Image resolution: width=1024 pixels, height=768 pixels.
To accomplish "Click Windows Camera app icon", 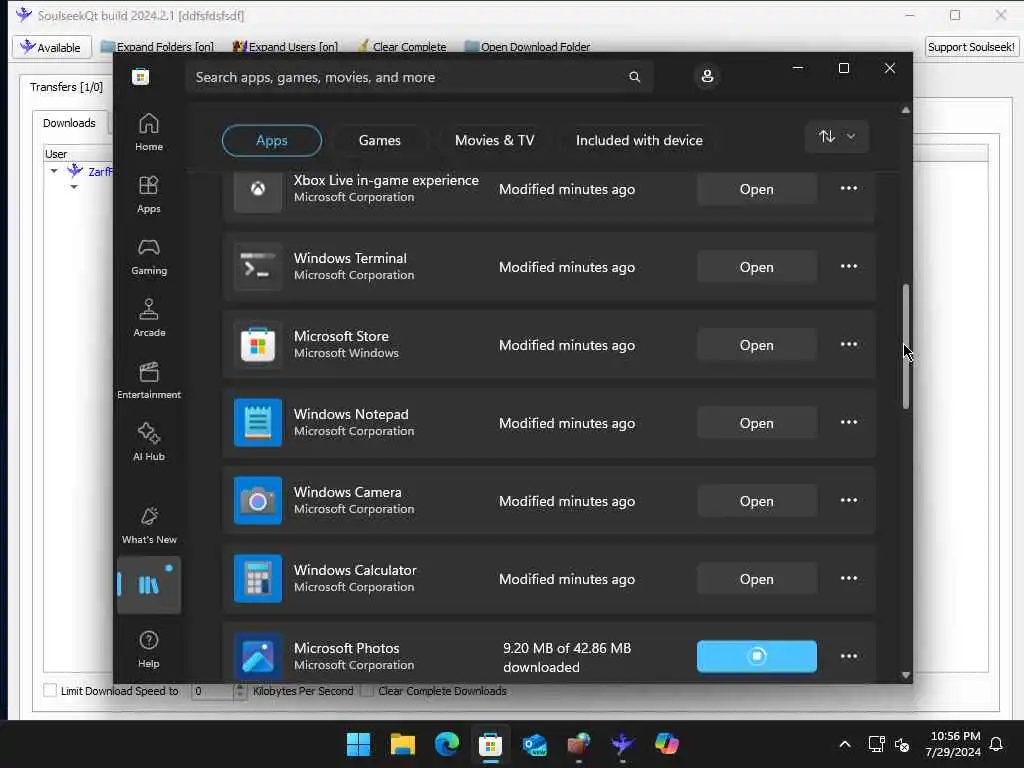I will (258, 501).
